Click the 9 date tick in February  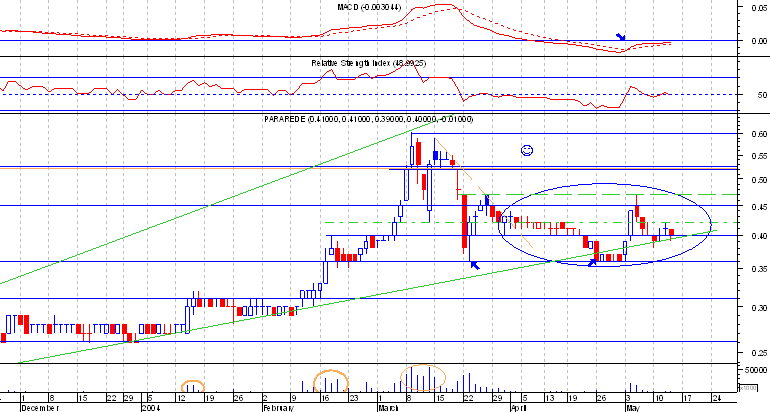click(294, 398)
